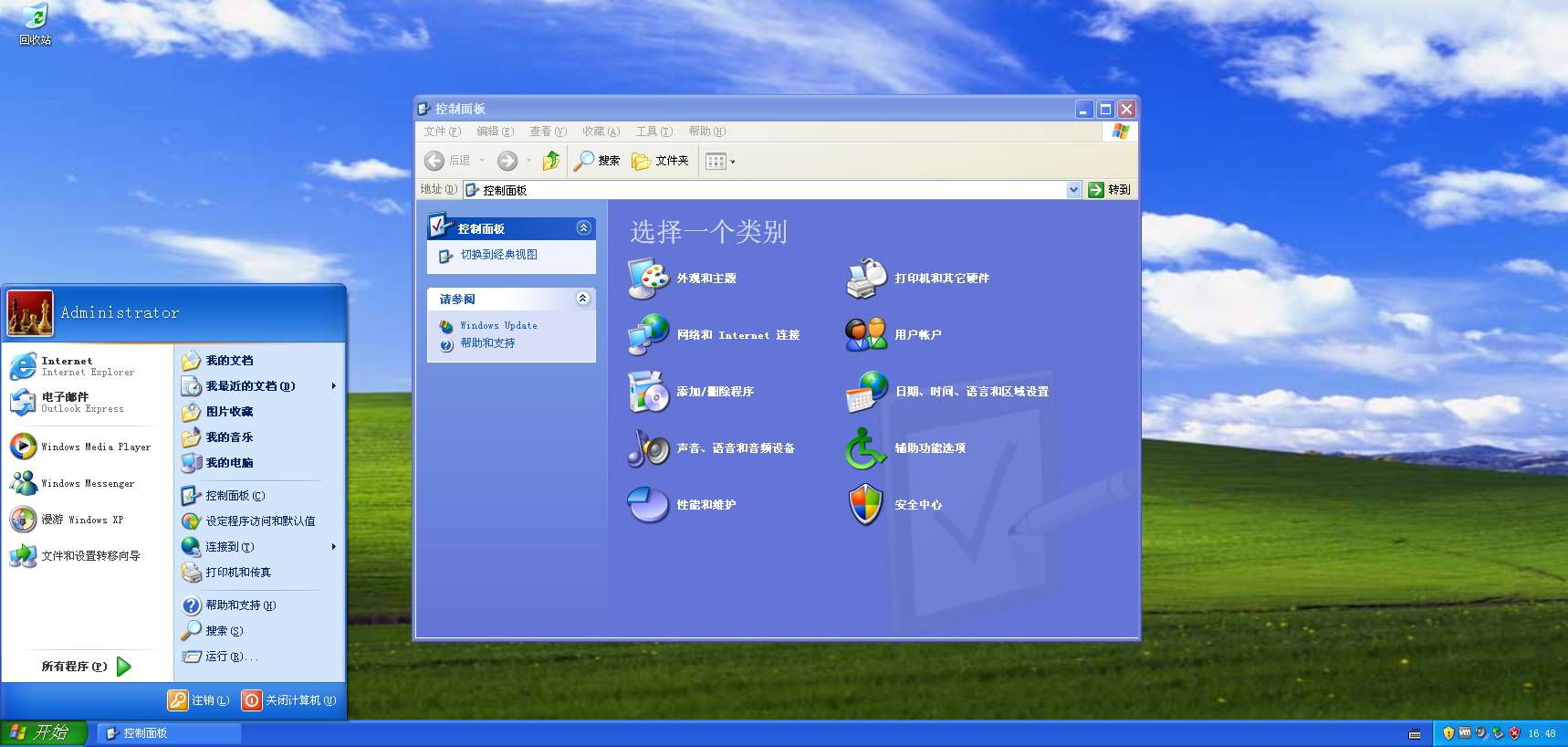Launch Windows Messenger from the Start menu

pos(88,483)
